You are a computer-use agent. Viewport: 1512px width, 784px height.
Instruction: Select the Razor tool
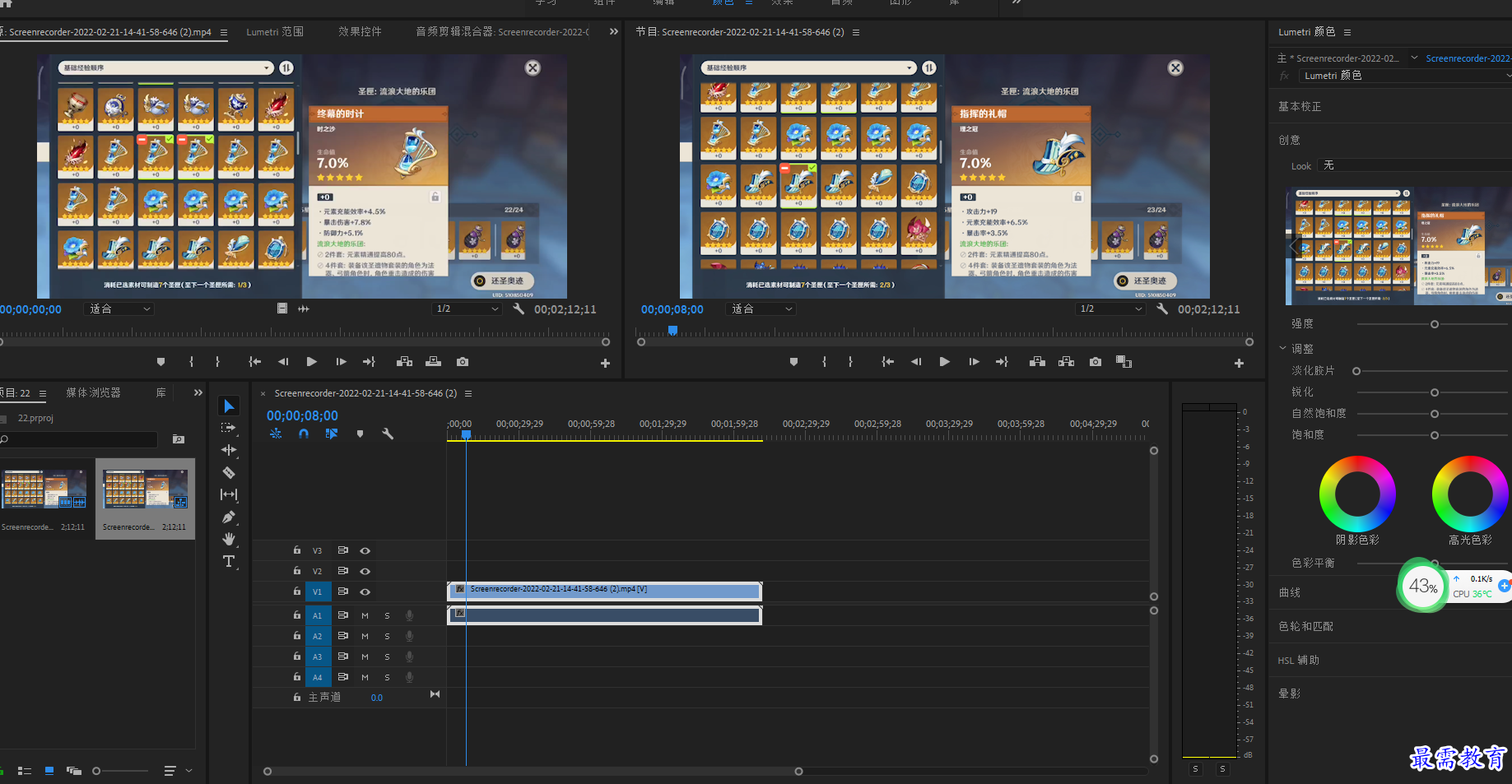click(x=229, y=472)
